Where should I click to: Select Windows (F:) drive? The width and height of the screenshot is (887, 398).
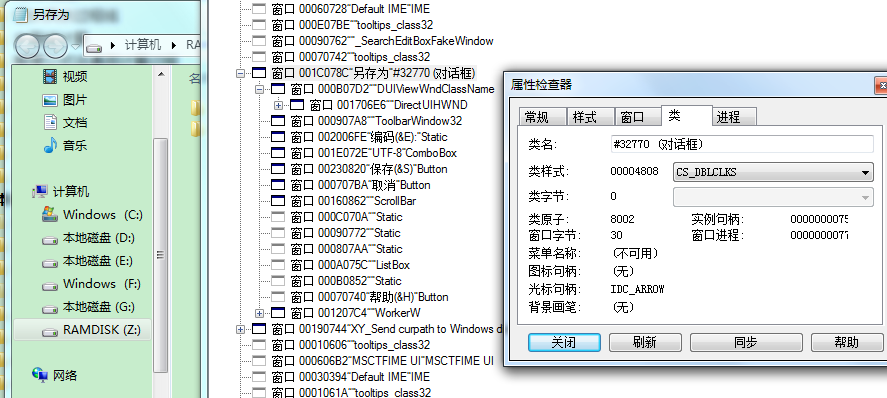(92, 284)
